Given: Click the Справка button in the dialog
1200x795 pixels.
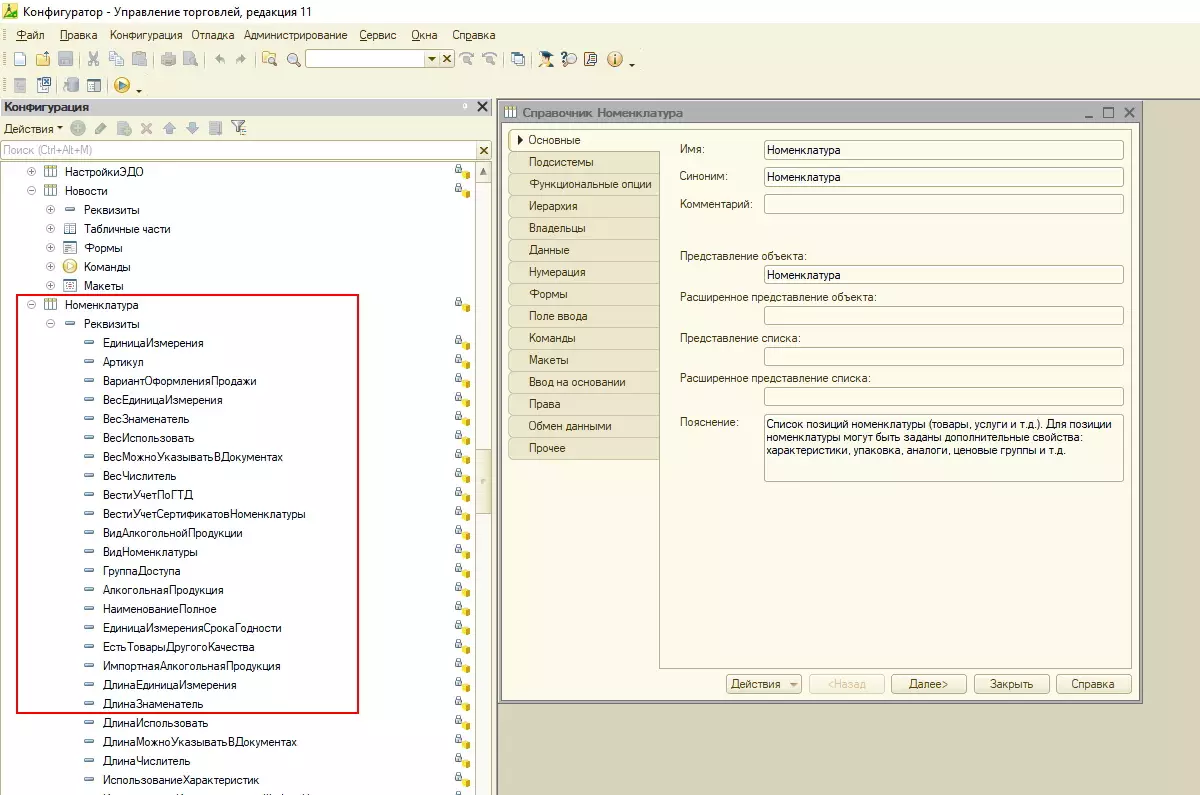Looking at the screenshot, I should (x=1092, y=684).
